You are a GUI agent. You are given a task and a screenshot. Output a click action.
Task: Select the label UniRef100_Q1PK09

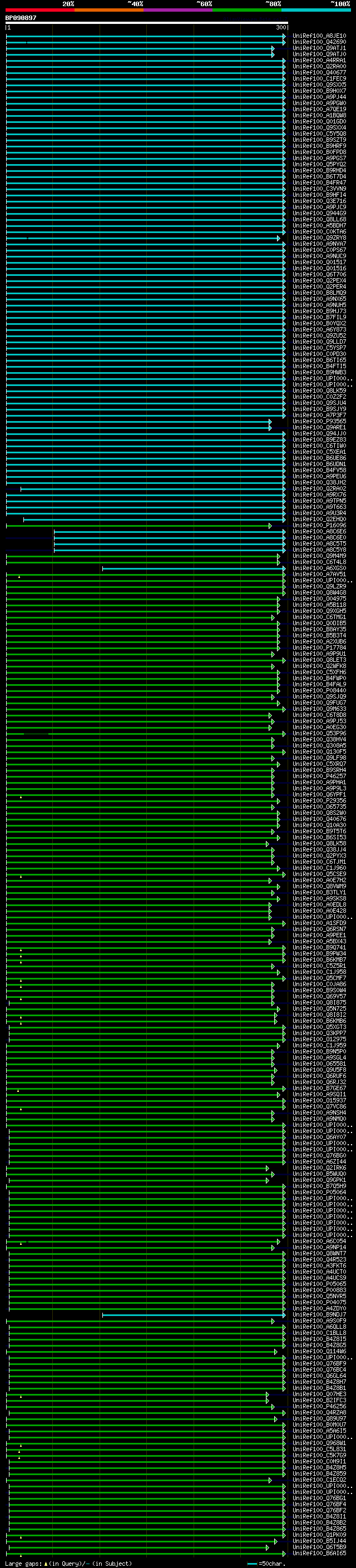319,1535
